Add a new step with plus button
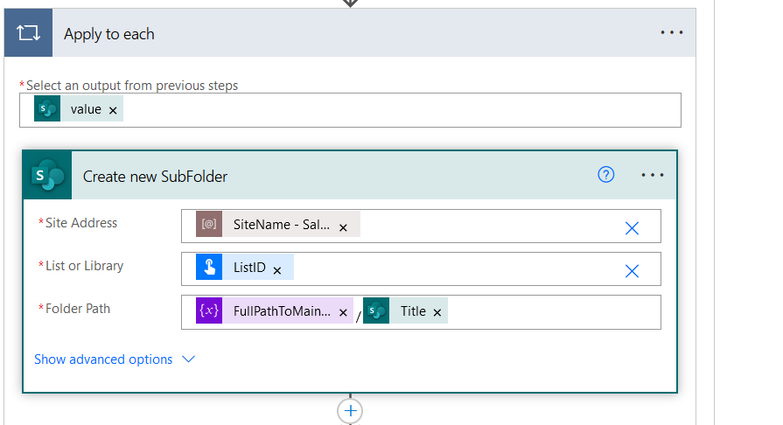This screenshot has height=425, width=783. tap(350, 411)
